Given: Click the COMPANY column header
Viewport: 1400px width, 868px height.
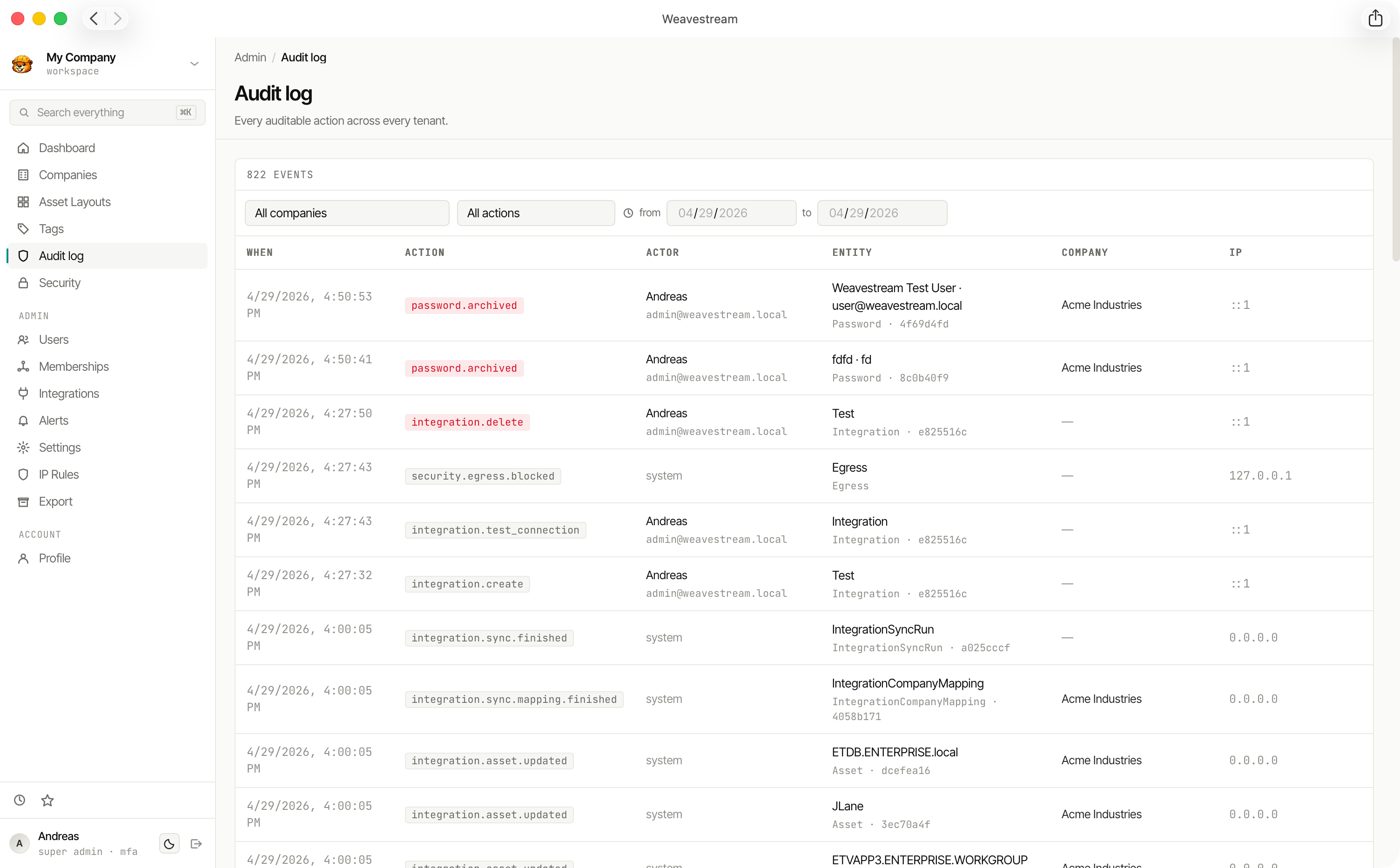Looking at the screenshot, I should (1084, 253).
